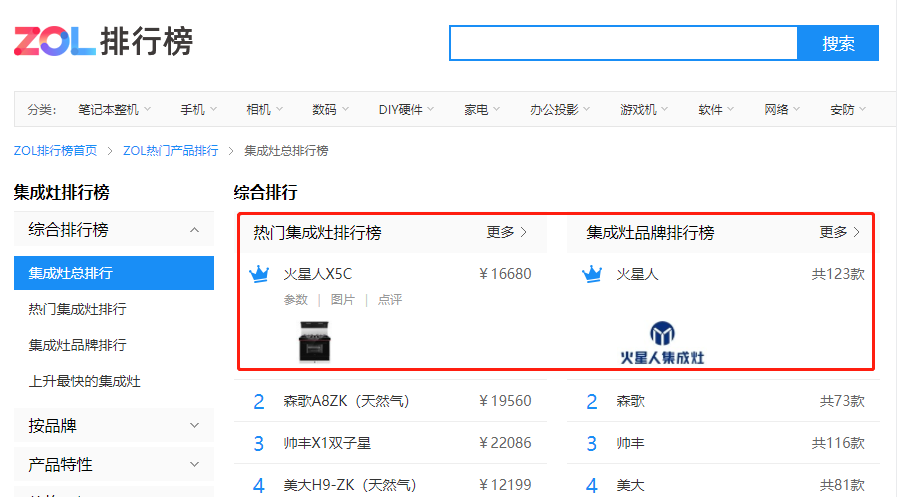Open the 火星人X5C product thumbnail
Image resolution: width=897 pixels, height=497 pixels.
tap(315, 341)
